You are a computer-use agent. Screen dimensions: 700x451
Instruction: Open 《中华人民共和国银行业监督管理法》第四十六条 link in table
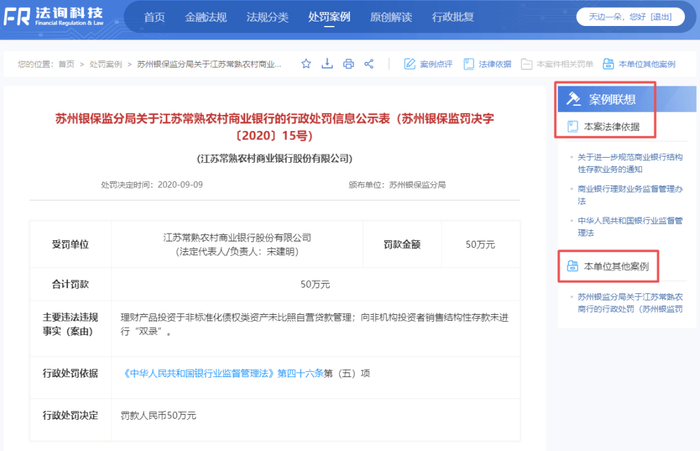pos(222,373)
